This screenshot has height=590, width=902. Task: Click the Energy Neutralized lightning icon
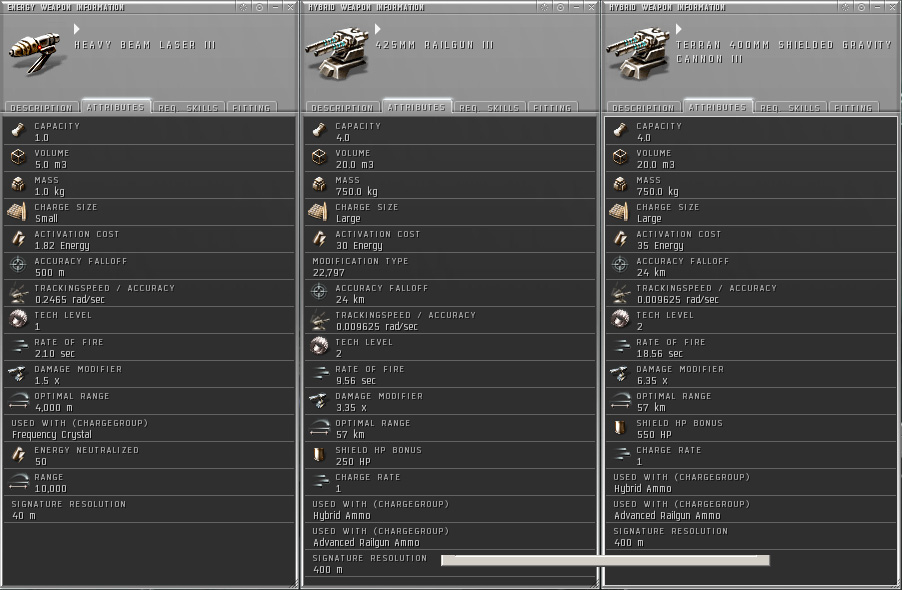click(x=18, y=455)
